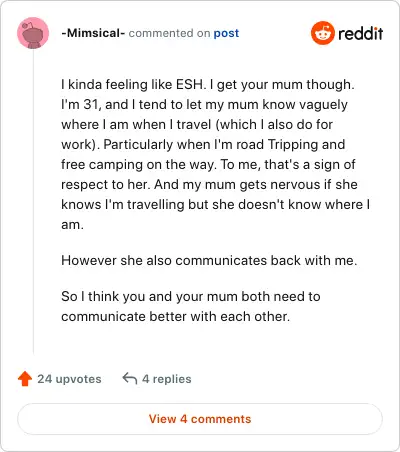The height and width of the screenshot is (452, 400).
Task: Click the closing words "better with each other"
Action: tap(220, 316)
